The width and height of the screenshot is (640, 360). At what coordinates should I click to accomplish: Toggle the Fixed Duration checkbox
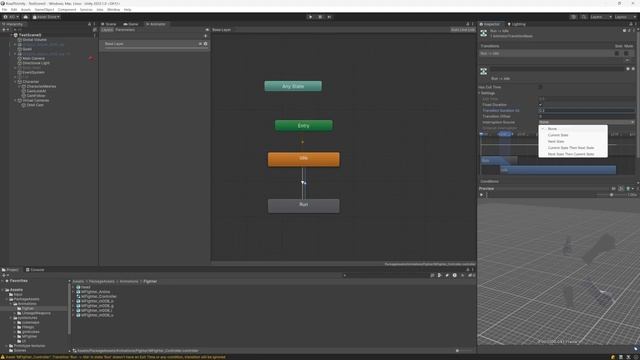541,105
